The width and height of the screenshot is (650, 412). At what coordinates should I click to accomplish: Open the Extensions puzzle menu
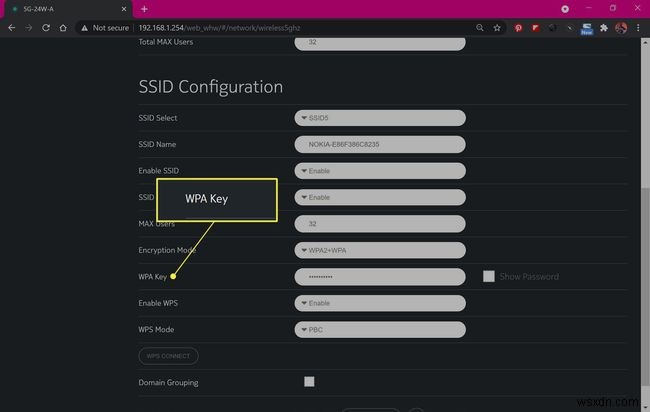click(603, 28)
